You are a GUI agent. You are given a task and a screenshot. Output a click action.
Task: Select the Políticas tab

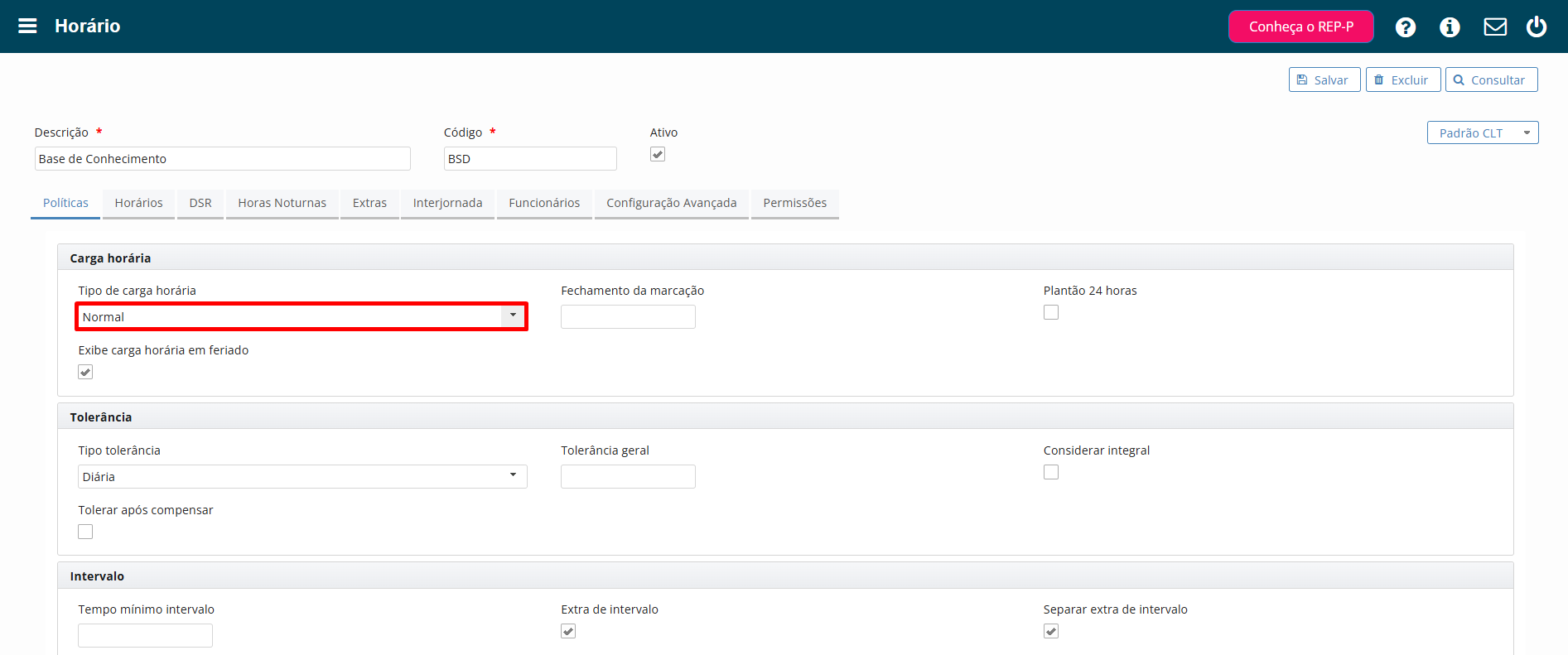[x=65, y=203]
